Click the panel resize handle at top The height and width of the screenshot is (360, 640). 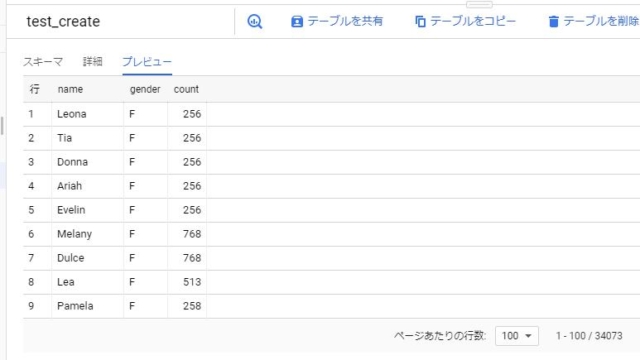pos(479,4)
